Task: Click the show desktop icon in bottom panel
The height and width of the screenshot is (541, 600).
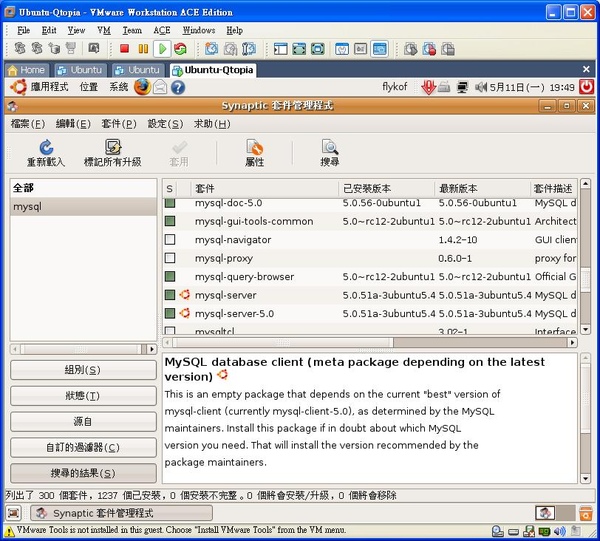Action: [x=13, y=513]
